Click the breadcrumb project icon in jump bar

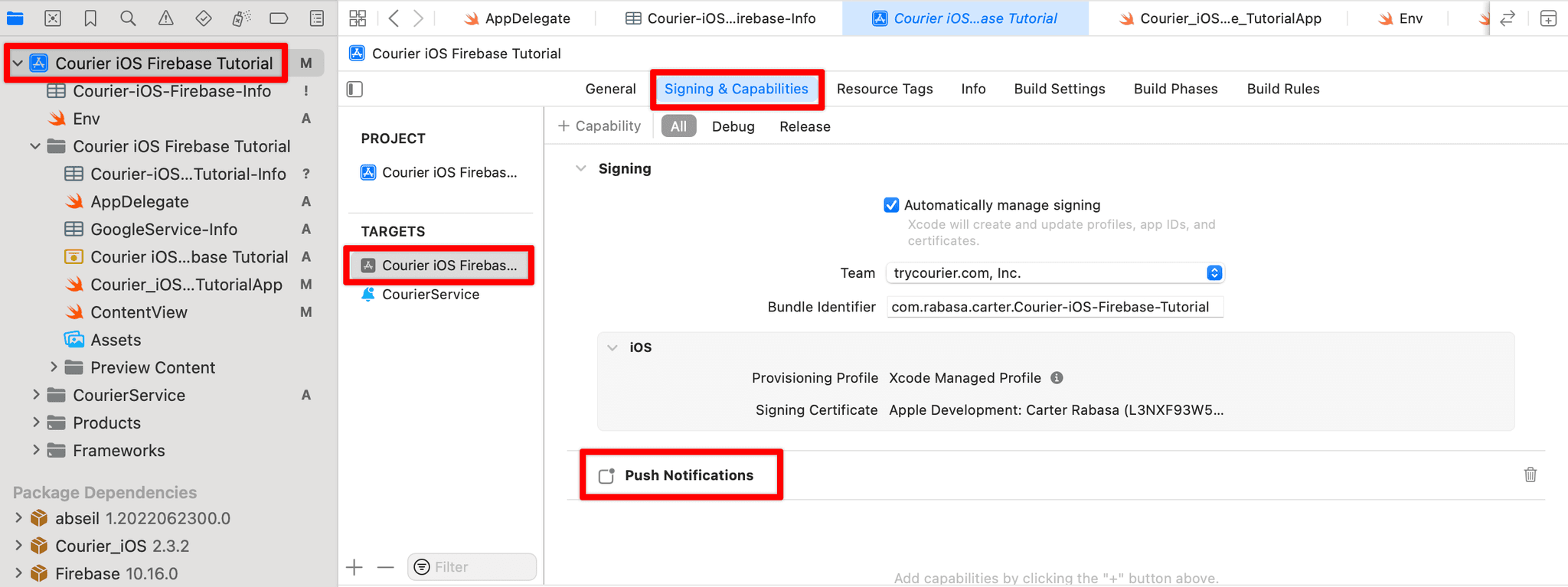[x=357, y=54]
